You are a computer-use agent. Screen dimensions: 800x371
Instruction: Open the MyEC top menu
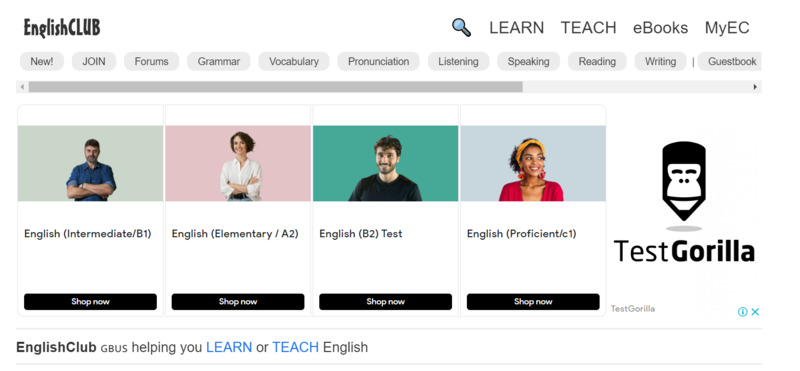click(727, 28)
